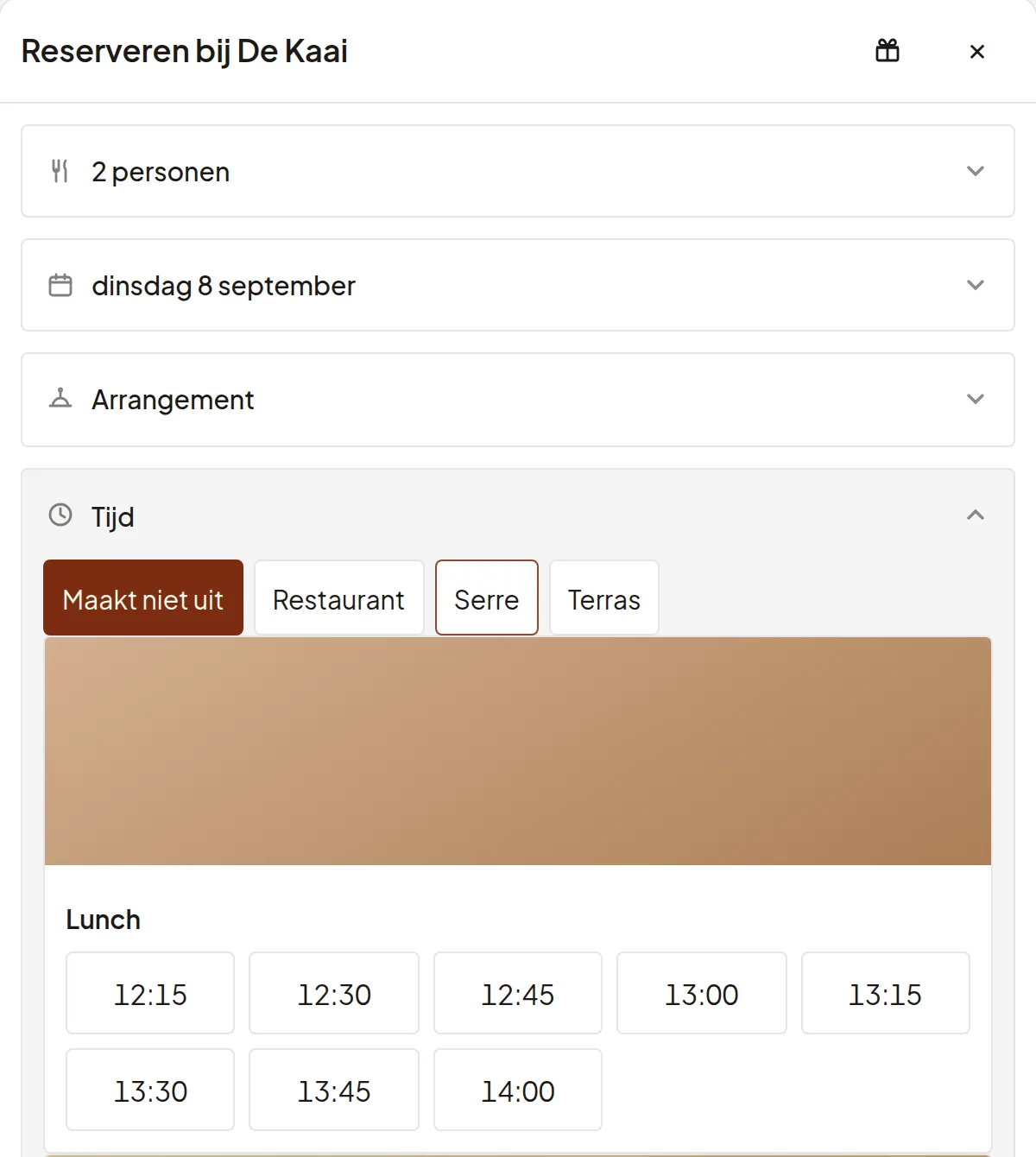1036x1157 pixels.
Task: Click the cutlery icon beside 2 personen
Action: [60, 171]
